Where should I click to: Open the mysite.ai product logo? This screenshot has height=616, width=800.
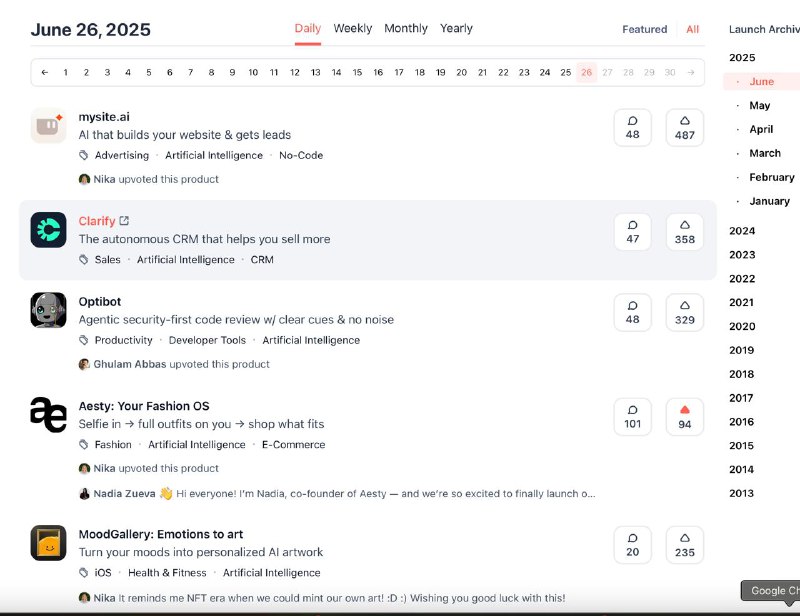pos(48,126)
